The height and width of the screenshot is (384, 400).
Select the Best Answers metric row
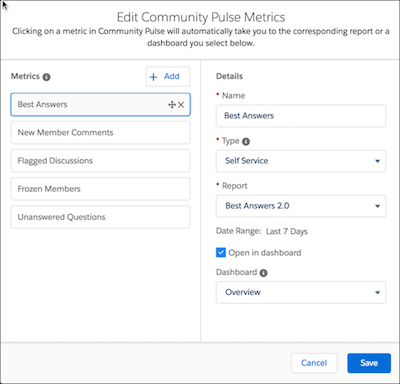click(x=101, y=105)
